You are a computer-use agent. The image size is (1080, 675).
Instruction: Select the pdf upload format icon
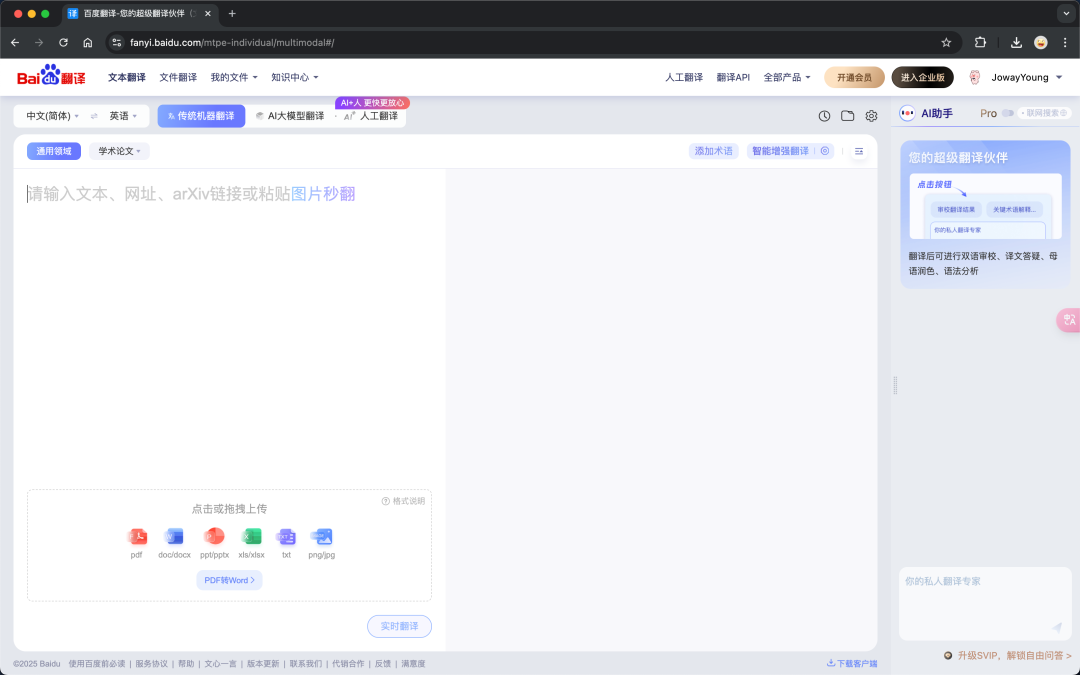137,537
